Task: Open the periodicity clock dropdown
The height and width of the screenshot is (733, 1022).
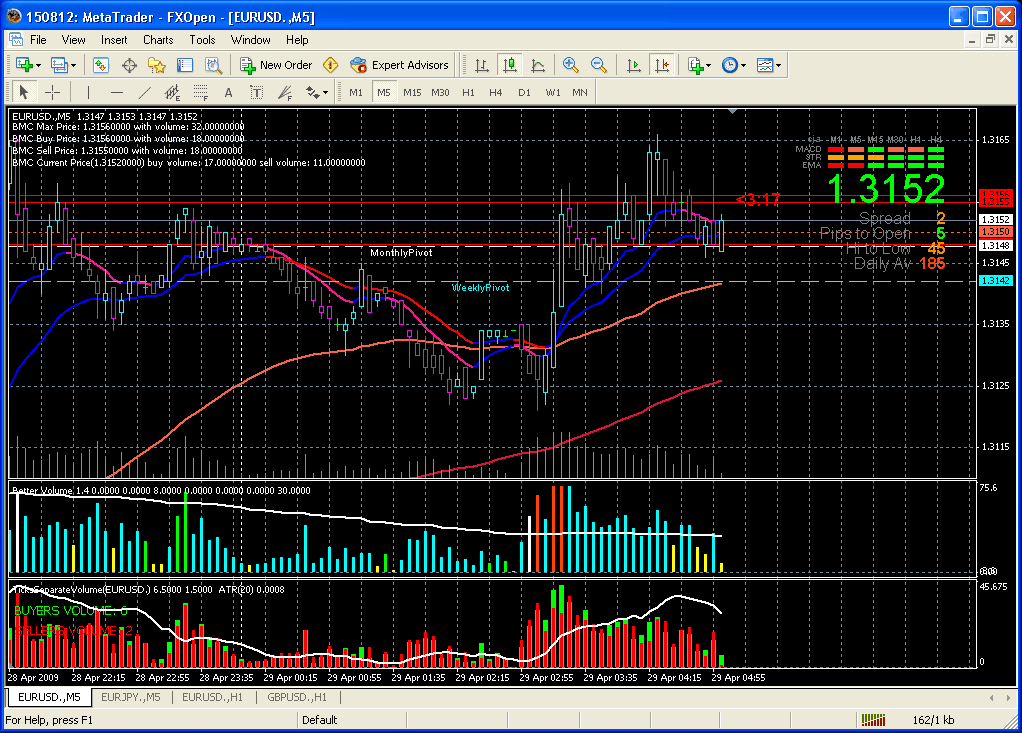Action: point(741,65)
